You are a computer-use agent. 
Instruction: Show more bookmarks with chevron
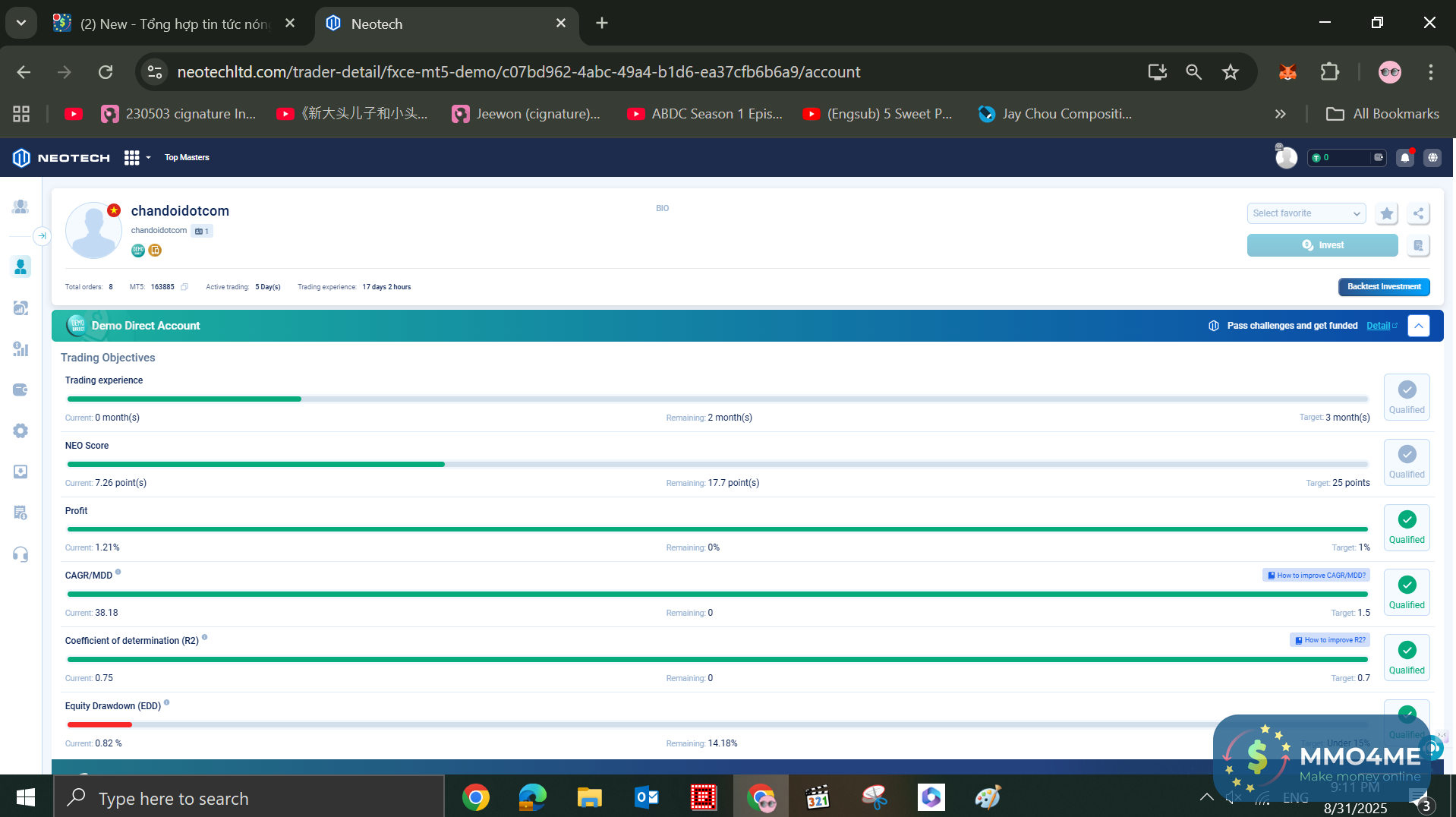click(1281, 114)
